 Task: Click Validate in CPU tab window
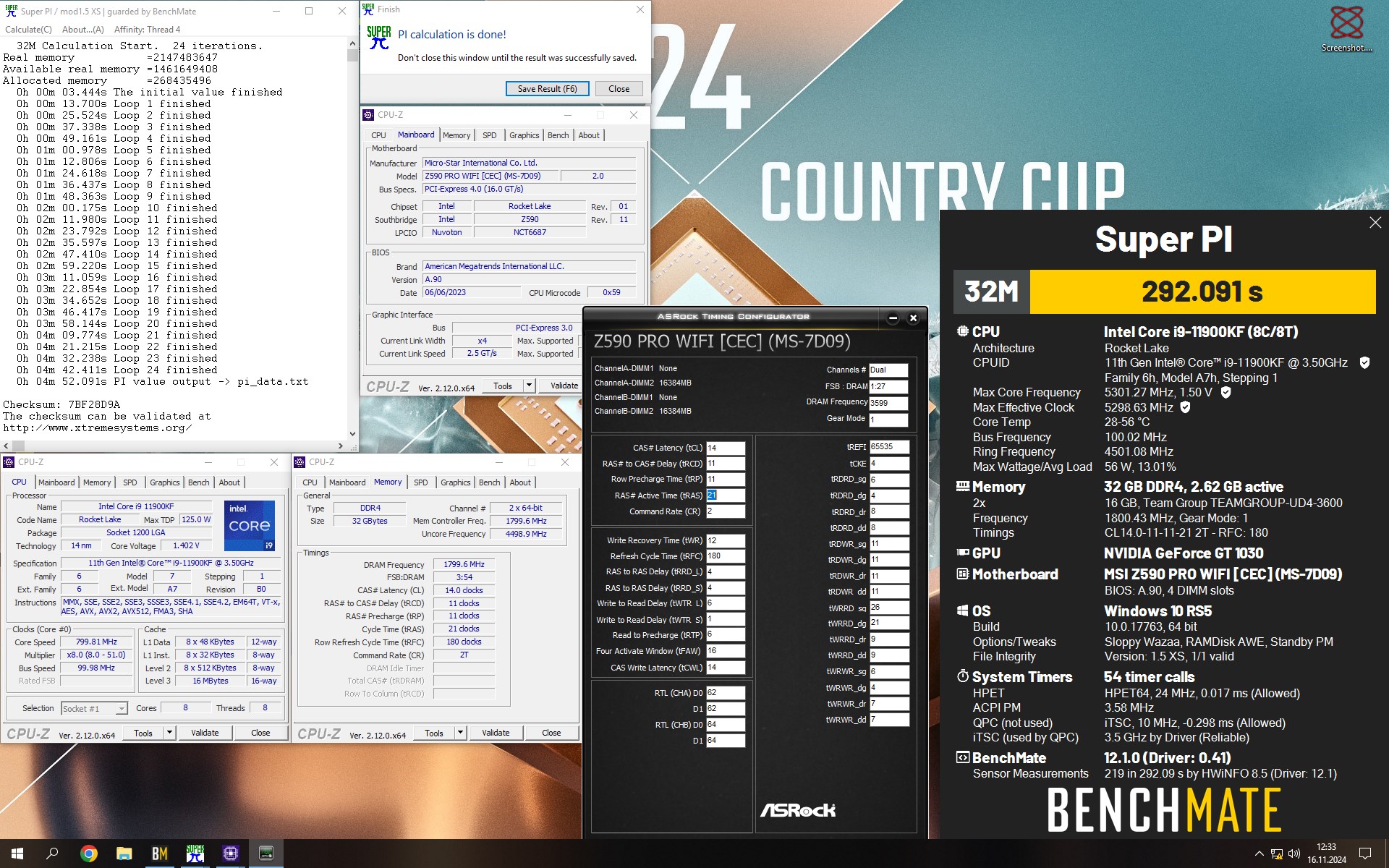click(205, 733)
